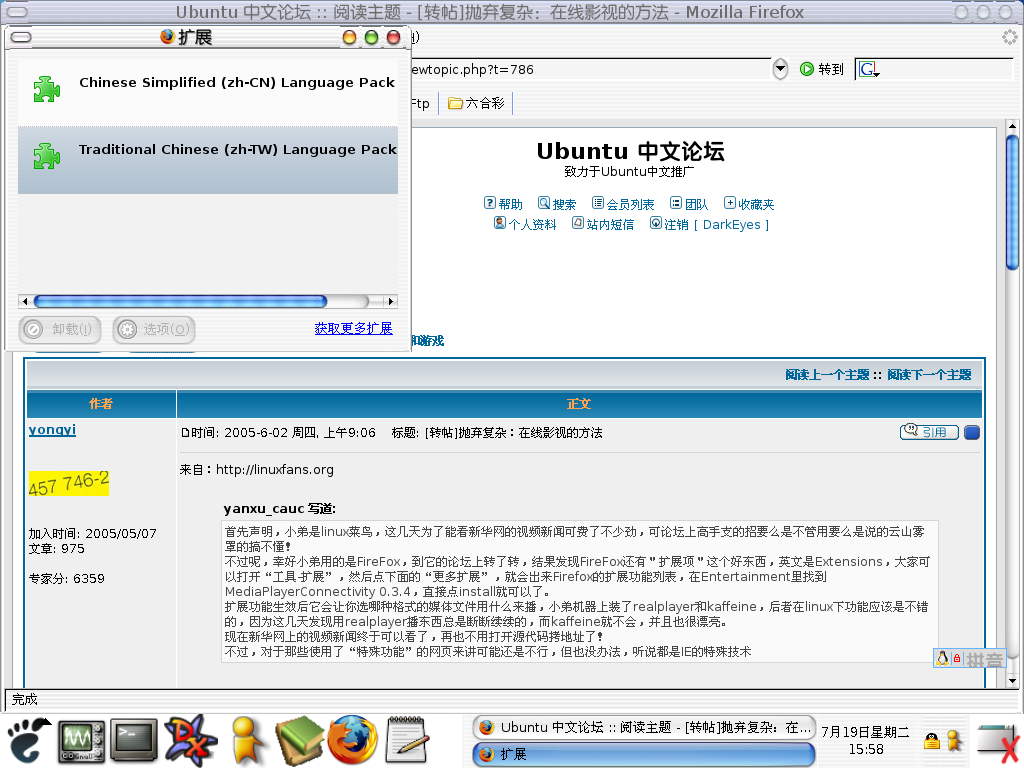Open the notepad text editor launcher
The image size is (1024, 768).
pos(407,741)
